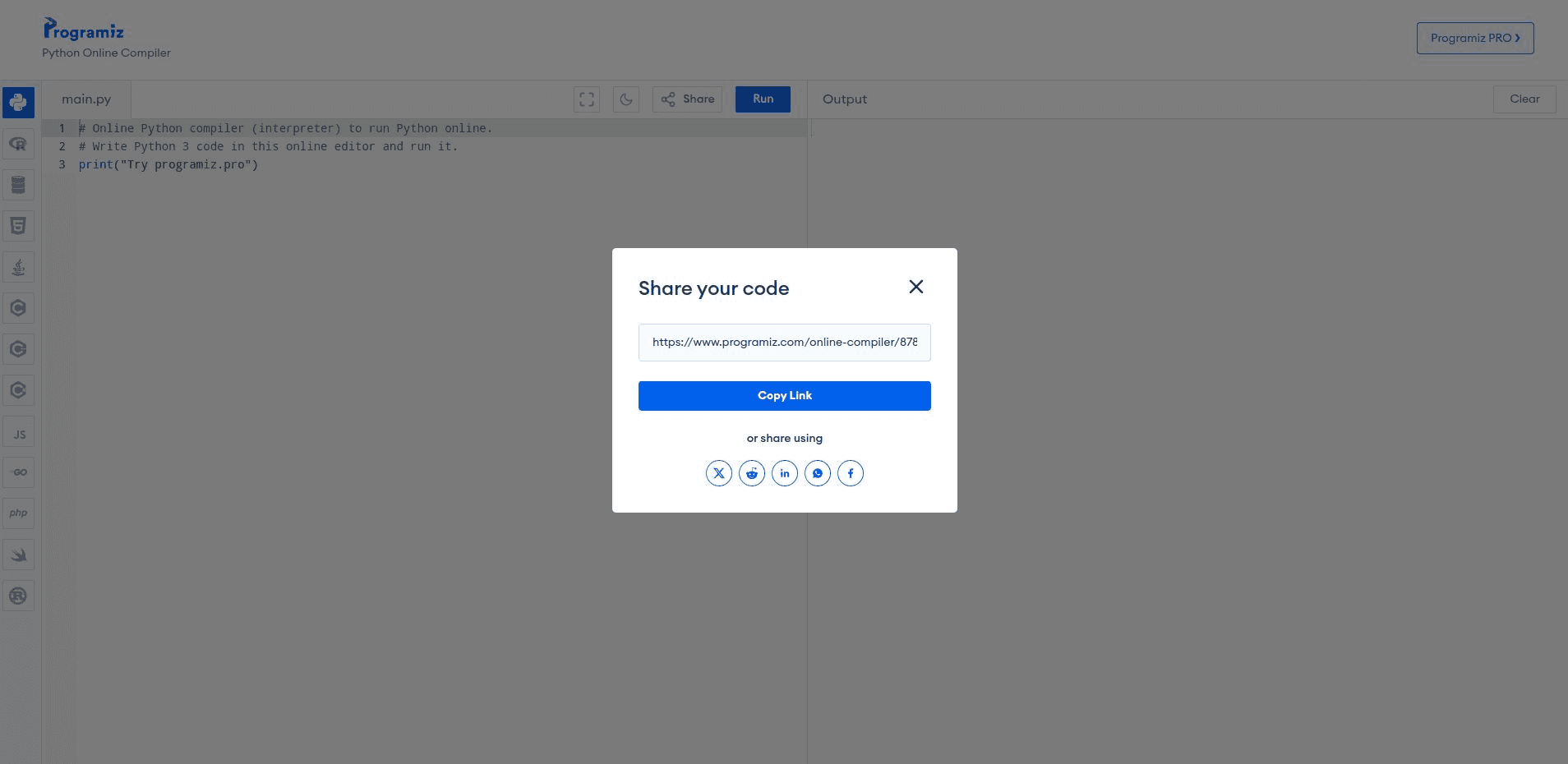Click the Share button in toolbar
Image resolution: width=1568 pixels, height=764 pixels.
click(688, 99)
